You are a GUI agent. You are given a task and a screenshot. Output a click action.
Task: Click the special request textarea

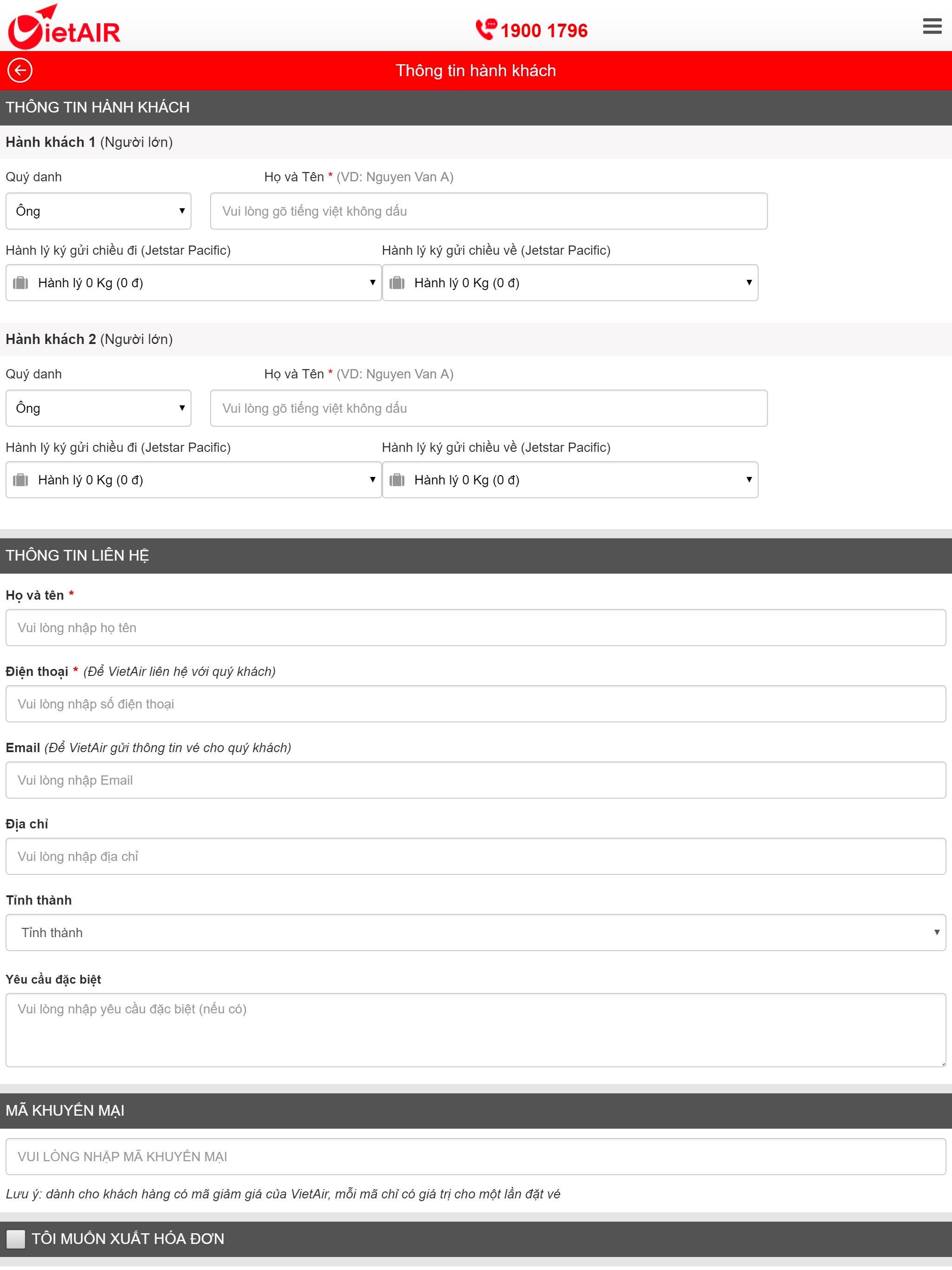pyautogui.click(x=476, y=1030)
